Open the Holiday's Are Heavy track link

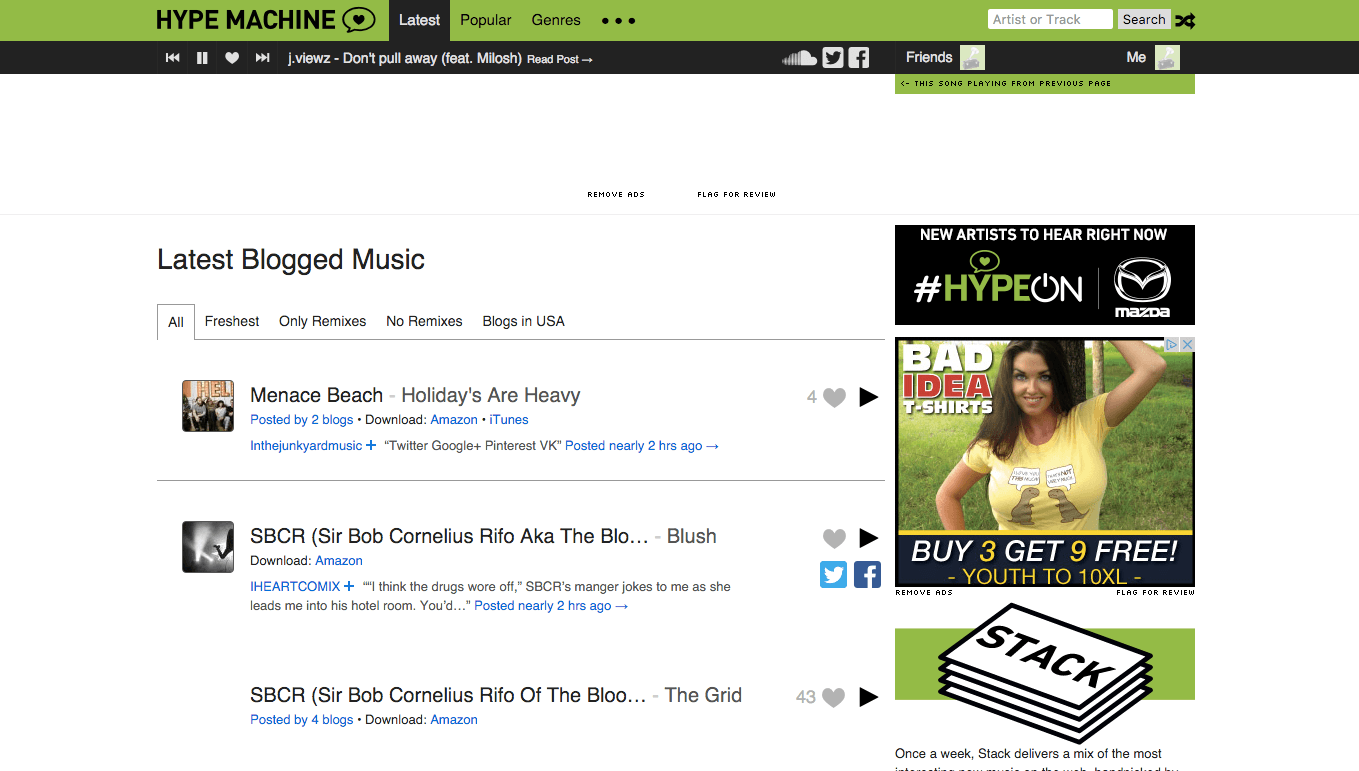pyautogui.click(x=491, y=395)
